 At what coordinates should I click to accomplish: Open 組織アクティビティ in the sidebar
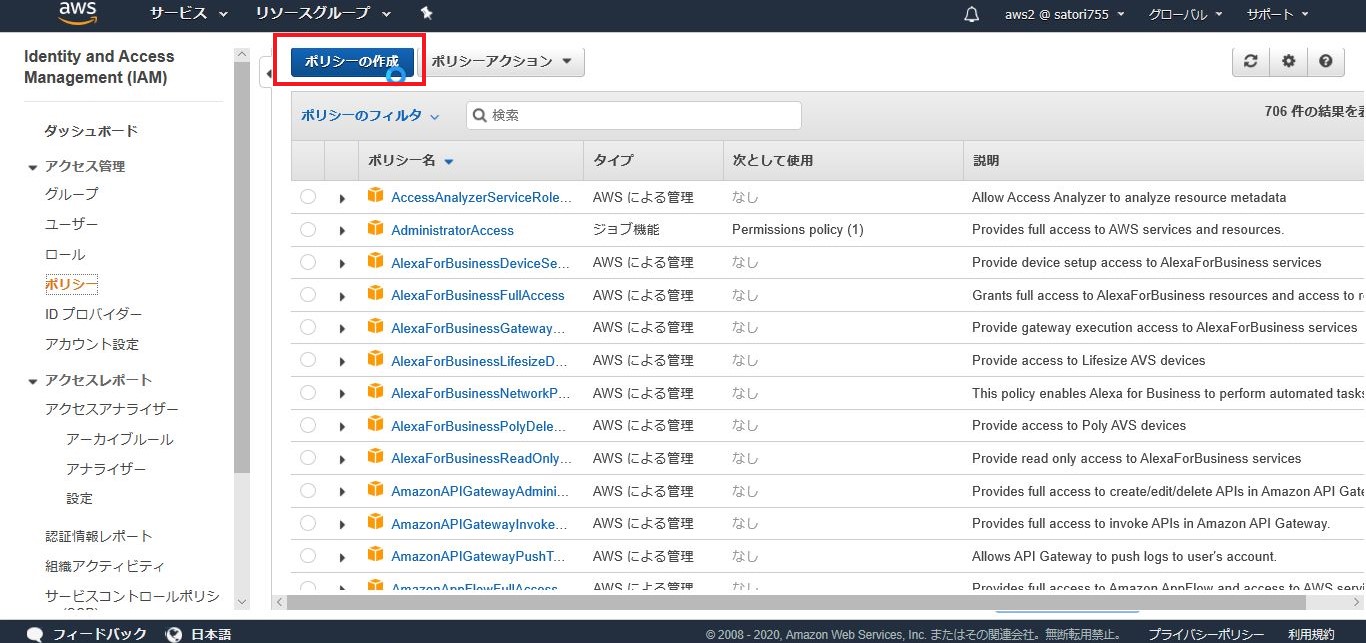[x=105, y=566]
